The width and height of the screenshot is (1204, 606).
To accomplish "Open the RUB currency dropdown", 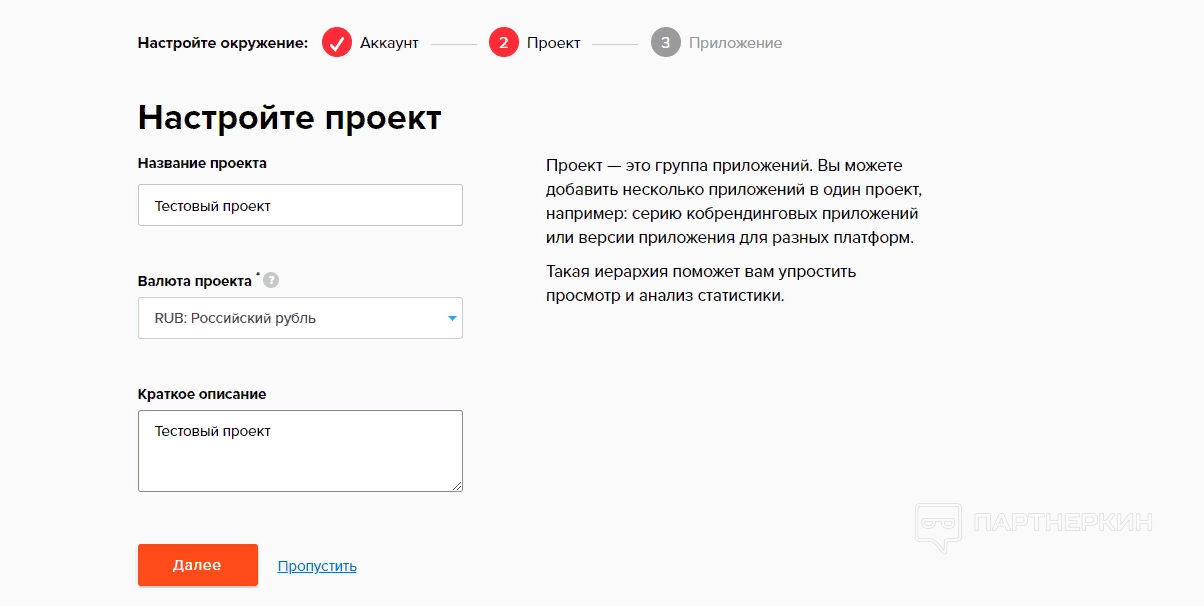I will 300,318.
